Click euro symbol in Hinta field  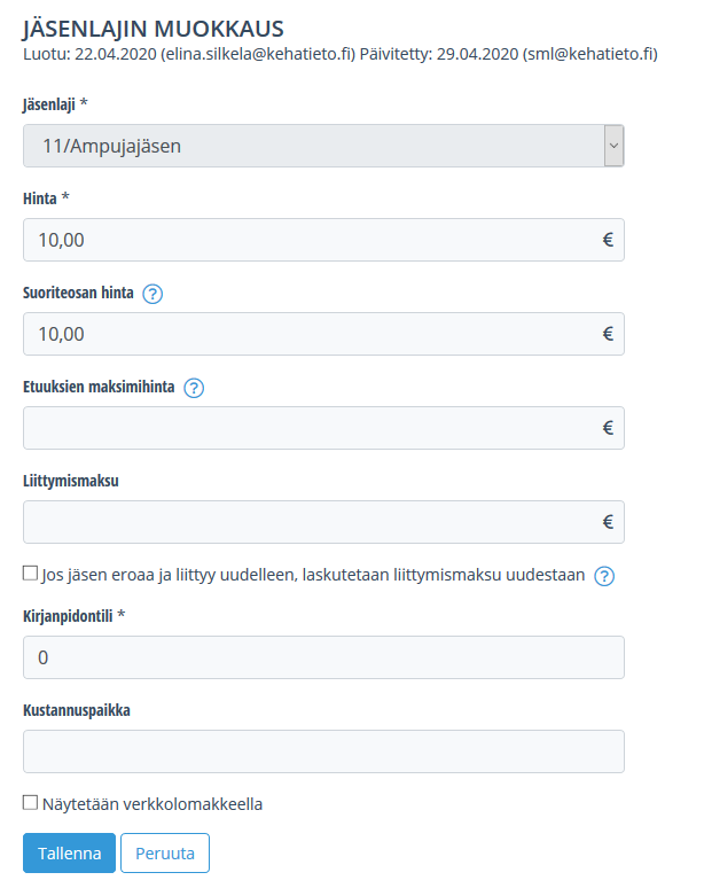click(607, 240)
